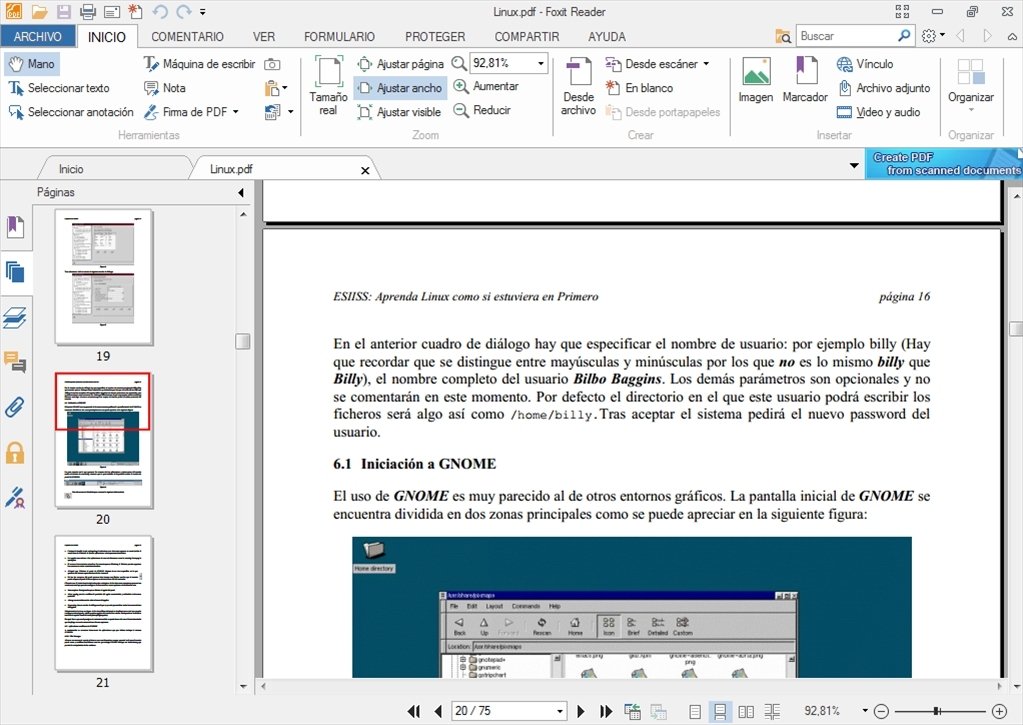Go to the previous page
Screen dimensions: 1023x725
point(438,711)
